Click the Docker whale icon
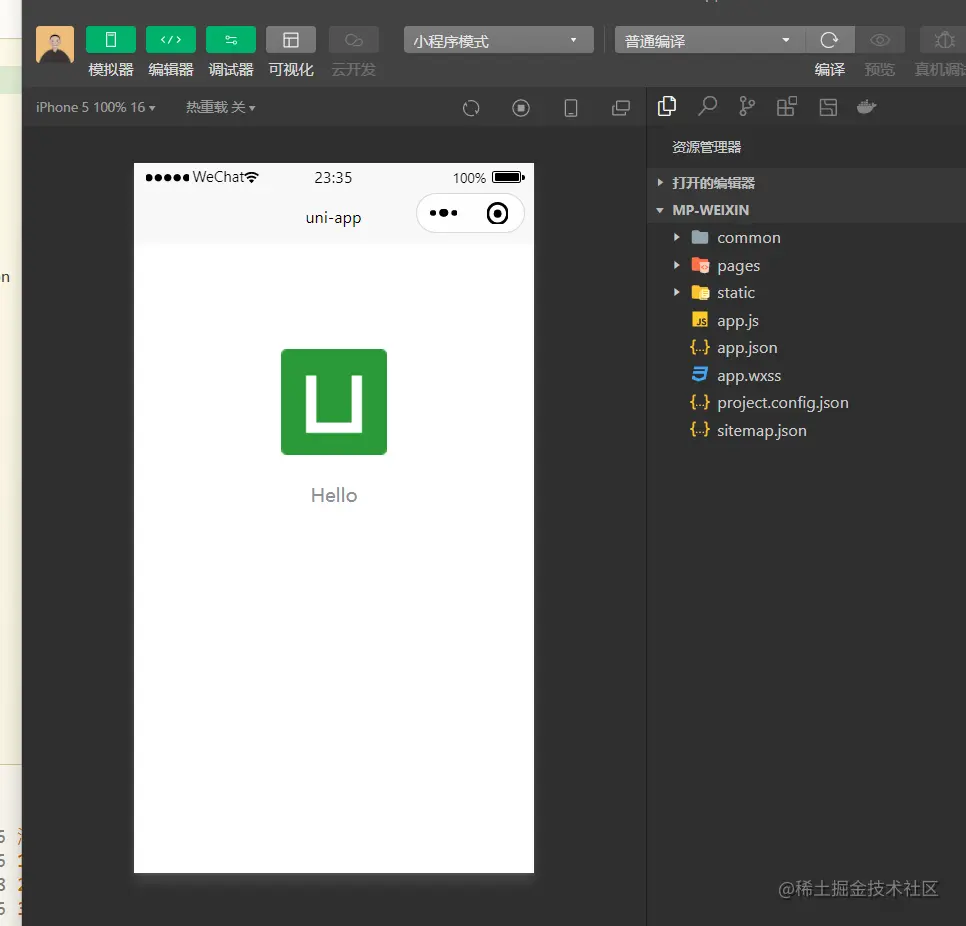 pyautogui.click(x=866, y=107)
